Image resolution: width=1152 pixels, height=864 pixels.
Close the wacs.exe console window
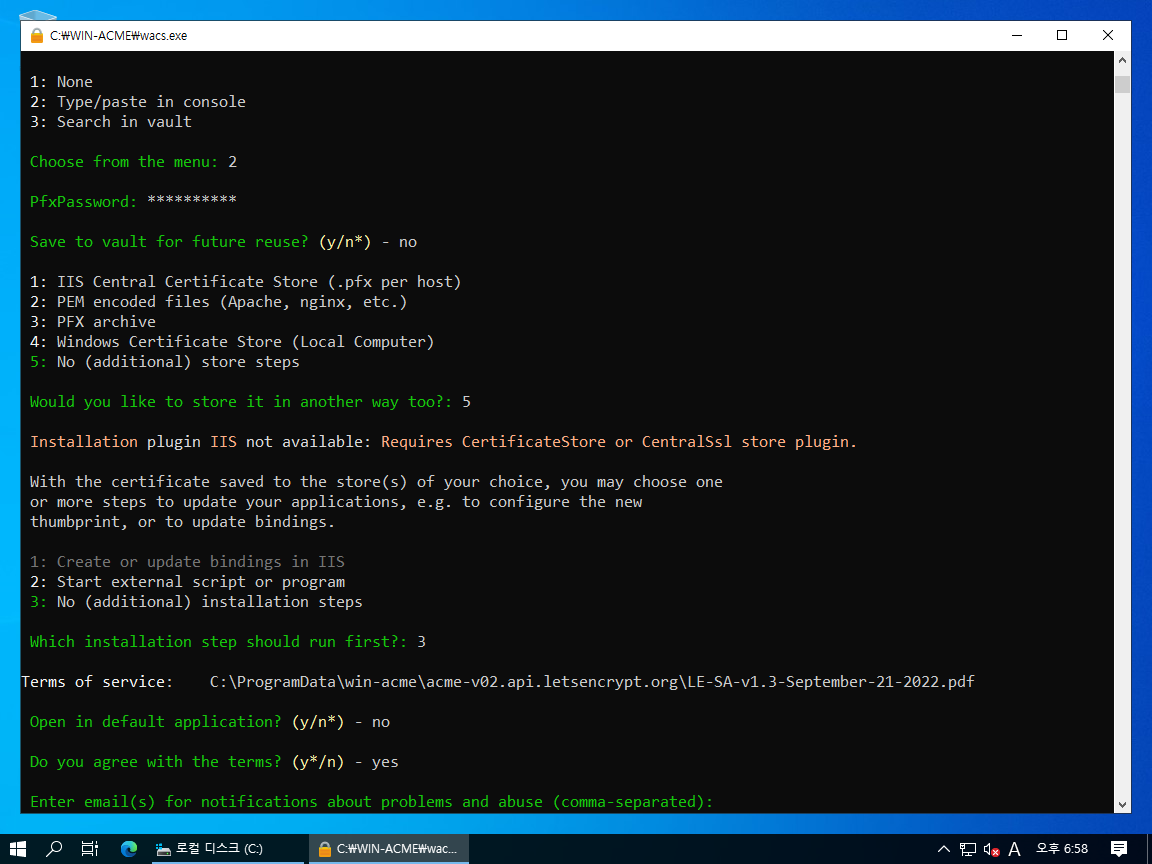[x=1108, y=35]
